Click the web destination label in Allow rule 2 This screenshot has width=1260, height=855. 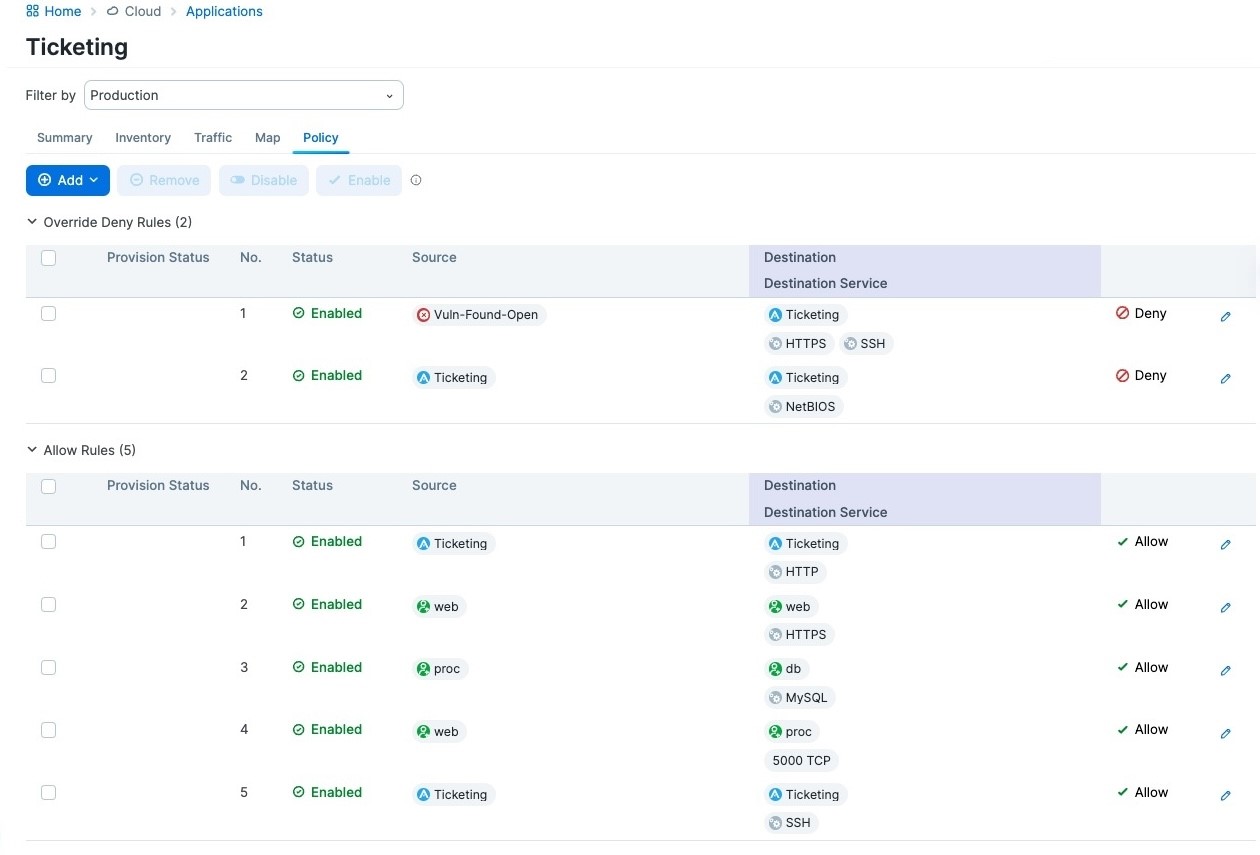click(x=791, y=607)
